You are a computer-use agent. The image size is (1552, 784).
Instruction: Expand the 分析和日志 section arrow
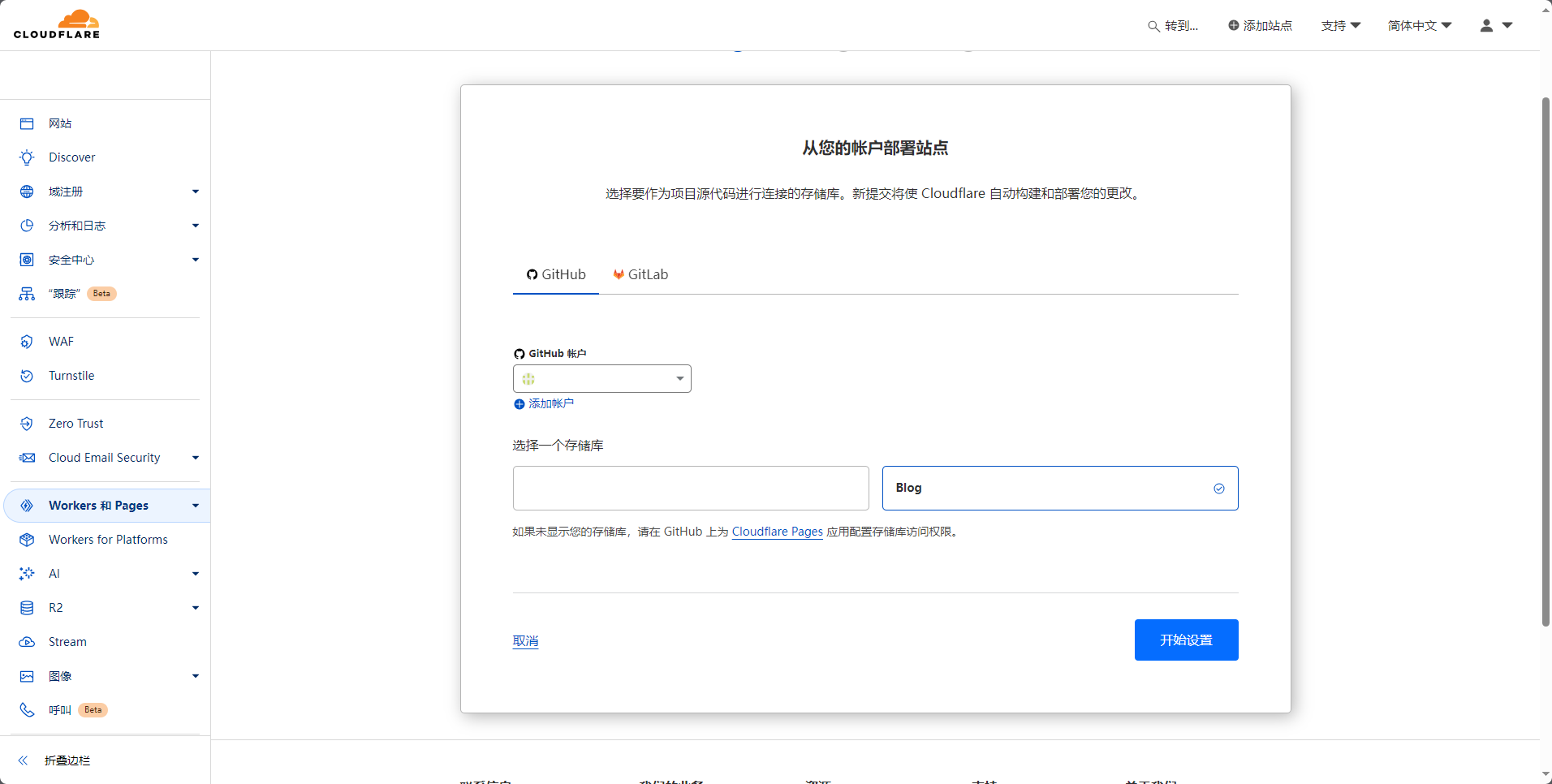click(196, 226)
